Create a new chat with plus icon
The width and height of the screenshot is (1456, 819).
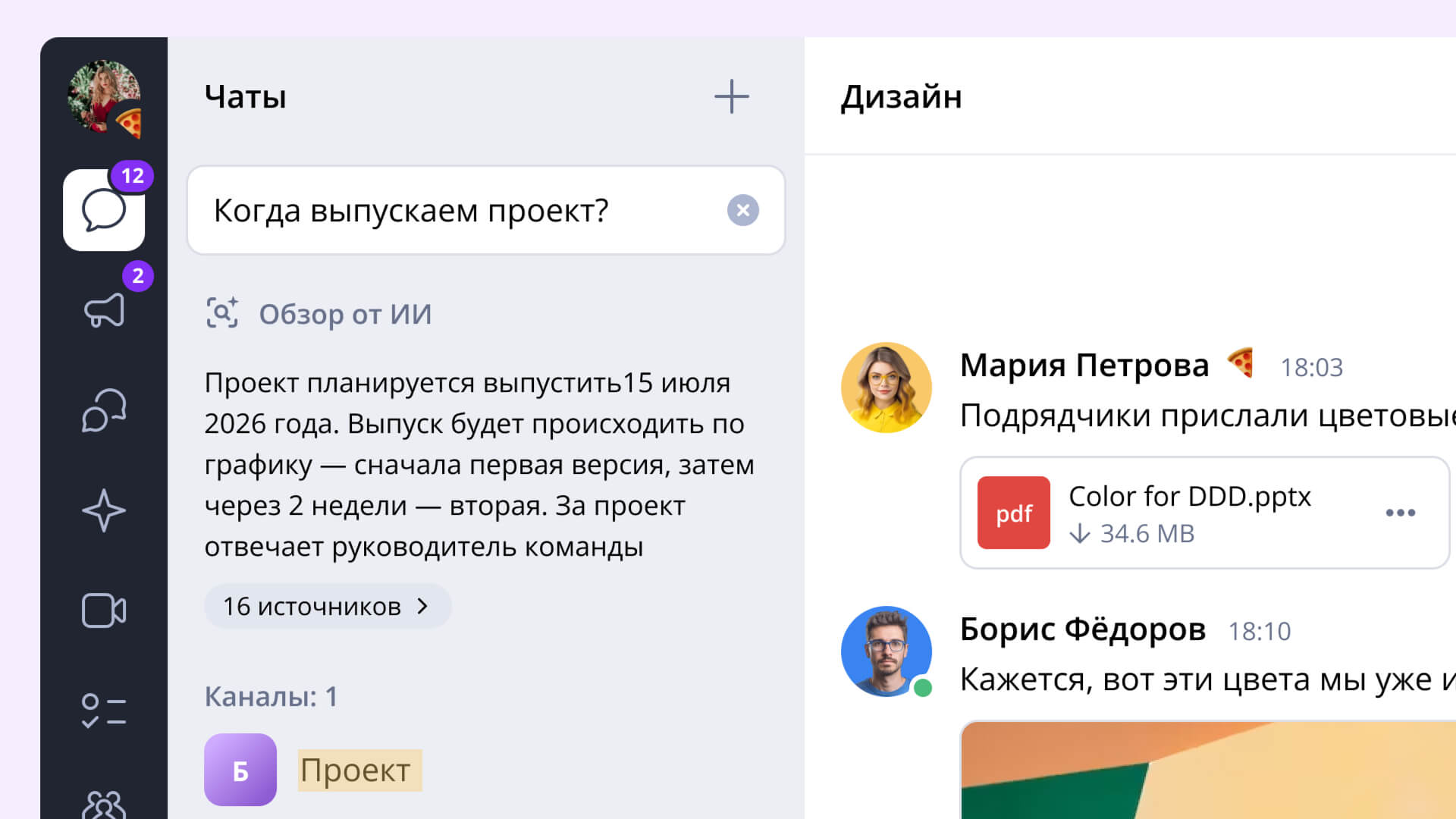(731, 96)
